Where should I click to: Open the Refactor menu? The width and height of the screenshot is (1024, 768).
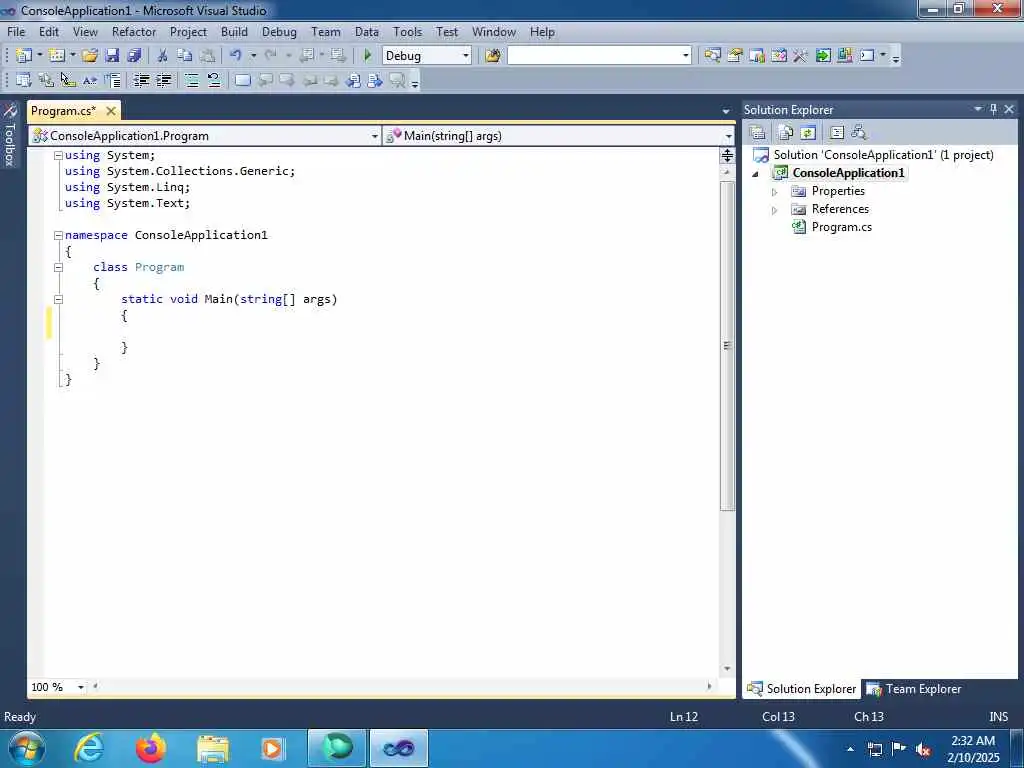[134, 31]
